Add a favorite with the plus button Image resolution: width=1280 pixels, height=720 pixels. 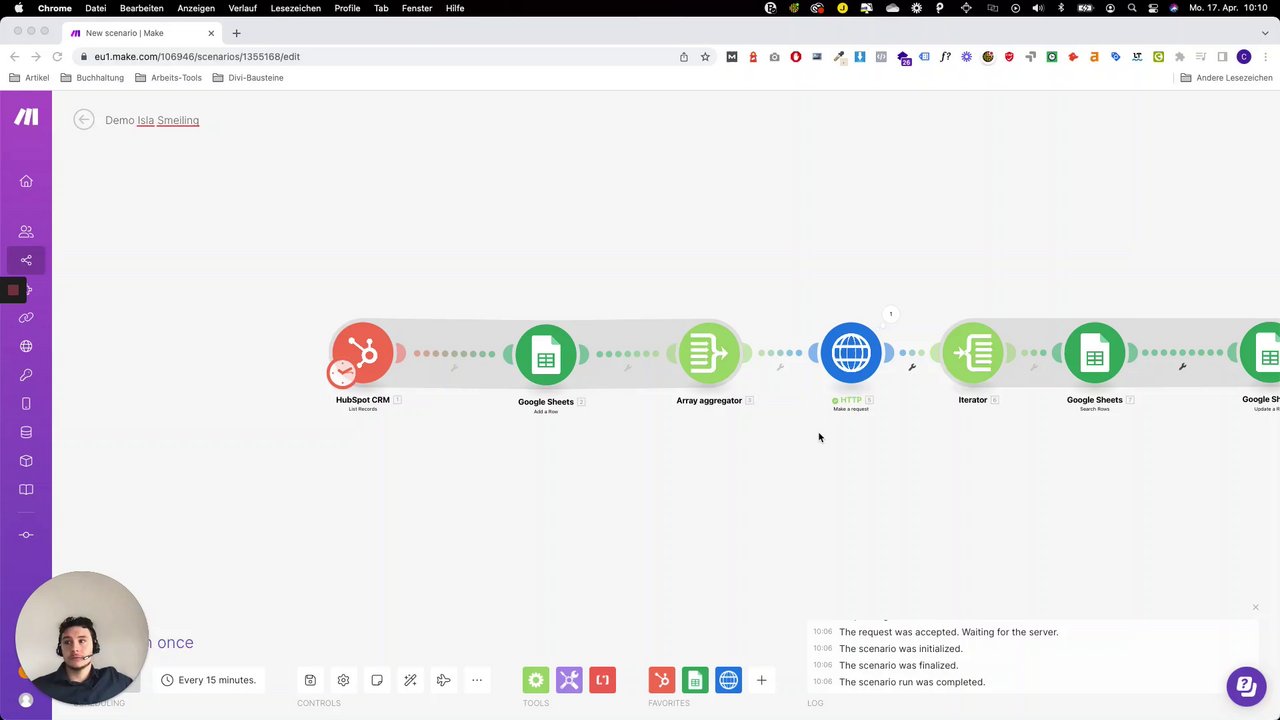point(761,680)
